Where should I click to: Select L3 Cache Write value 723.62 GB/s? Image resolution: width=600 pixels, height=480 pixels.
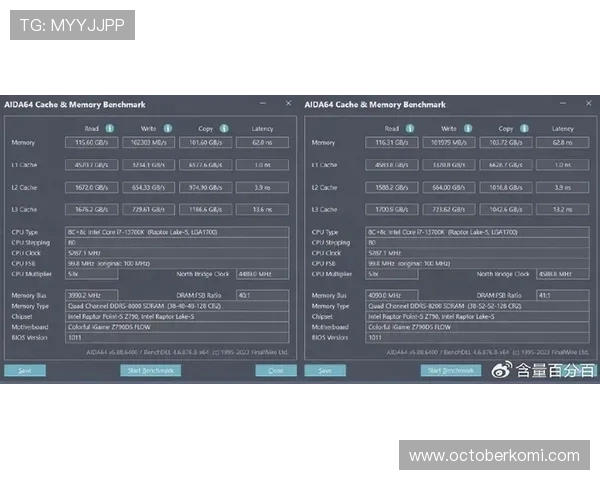(x=448, y=210)
